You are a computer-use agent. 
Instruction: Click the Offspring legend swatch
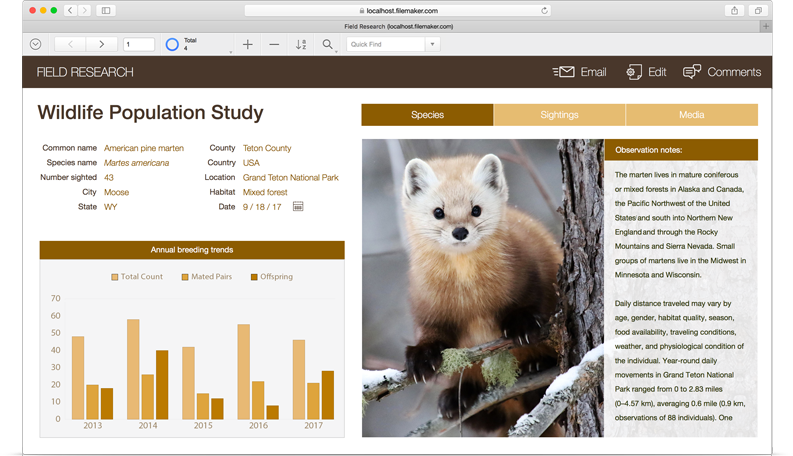click(x=254, y=277)
